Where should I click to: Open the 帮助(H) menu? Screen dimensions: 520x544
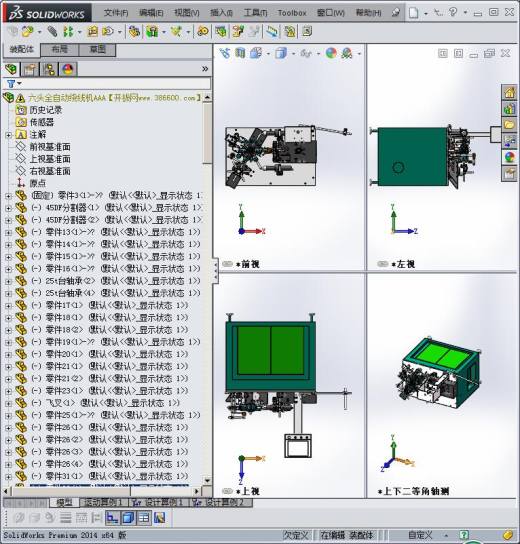368,13
